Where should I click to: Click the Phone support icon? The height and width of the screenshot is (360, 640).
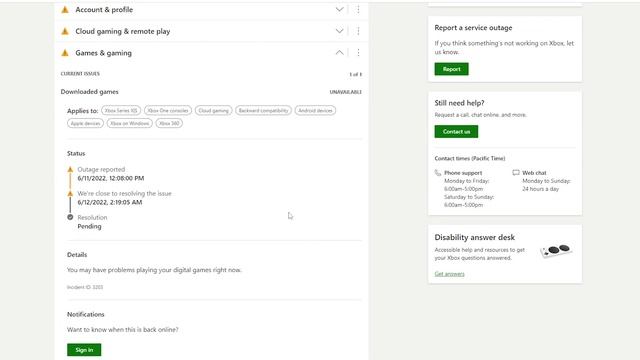point(438,173)
